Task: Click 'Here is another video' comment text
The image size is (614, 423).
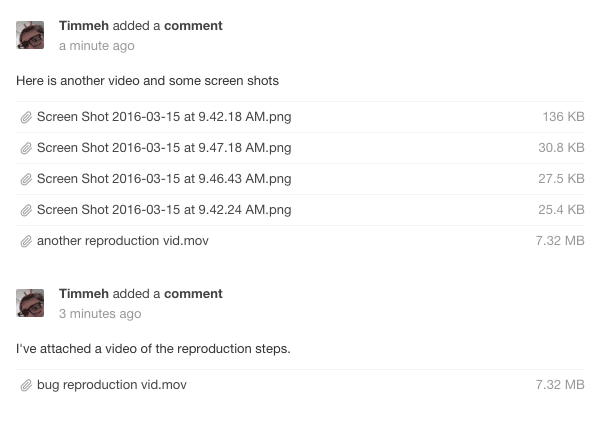Action: pos(147,80)
